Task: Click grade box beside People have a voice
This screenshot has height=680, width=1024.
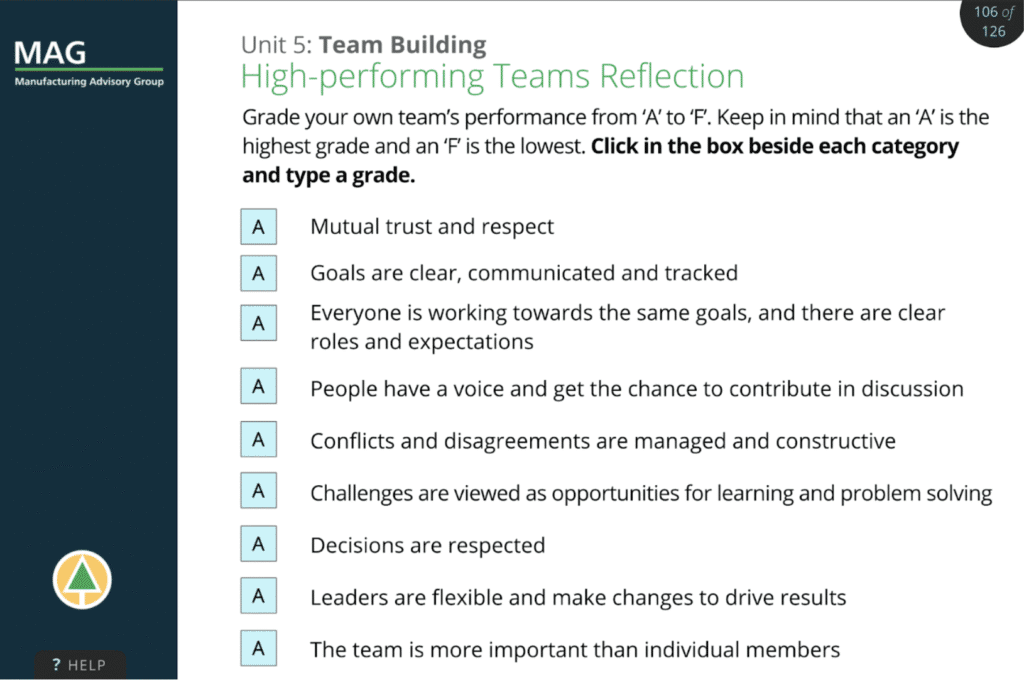Action: click(x=259, y=386)
